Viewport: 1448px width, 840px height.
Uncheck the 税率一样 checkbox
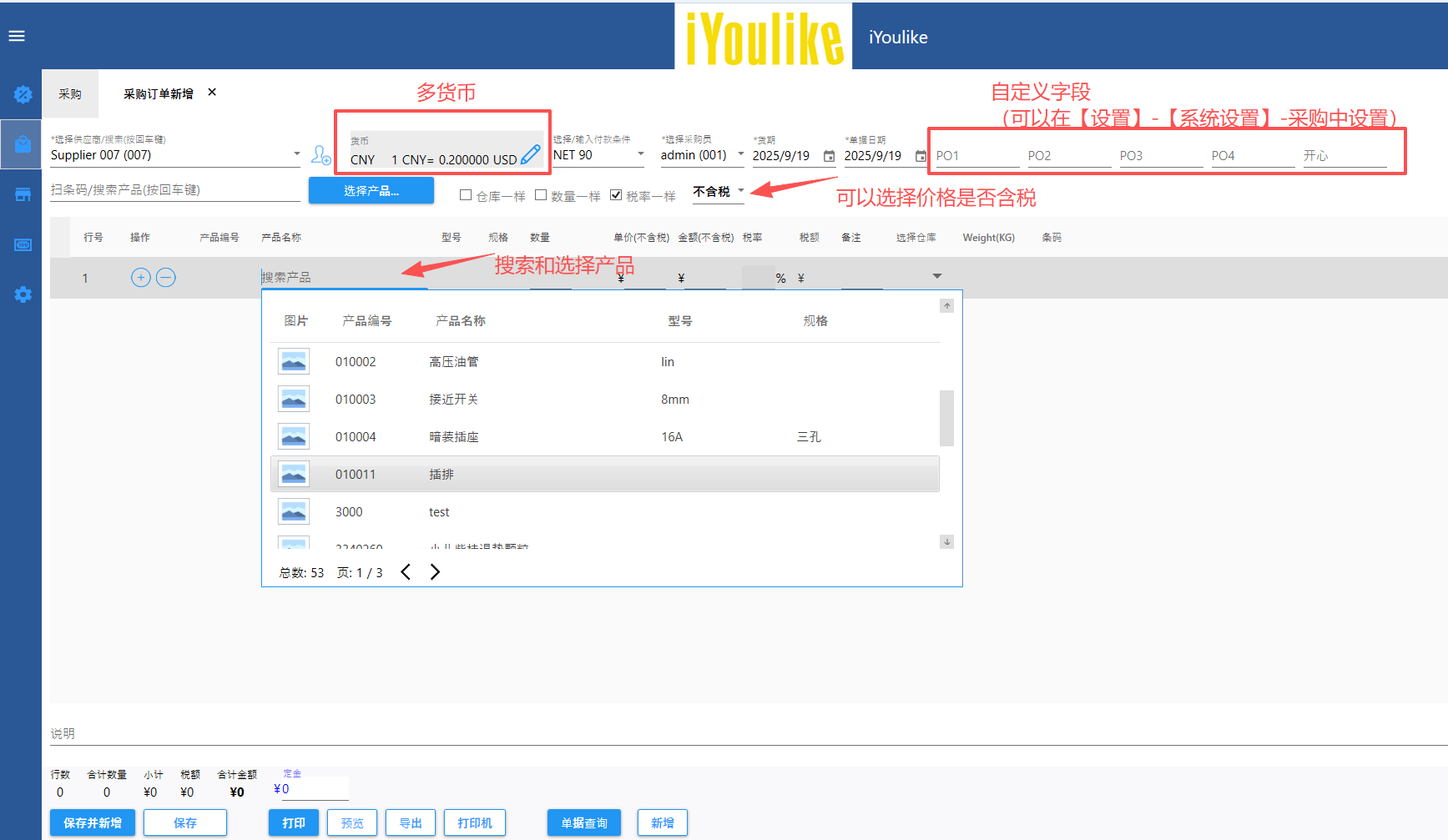(x=616, y=195)
